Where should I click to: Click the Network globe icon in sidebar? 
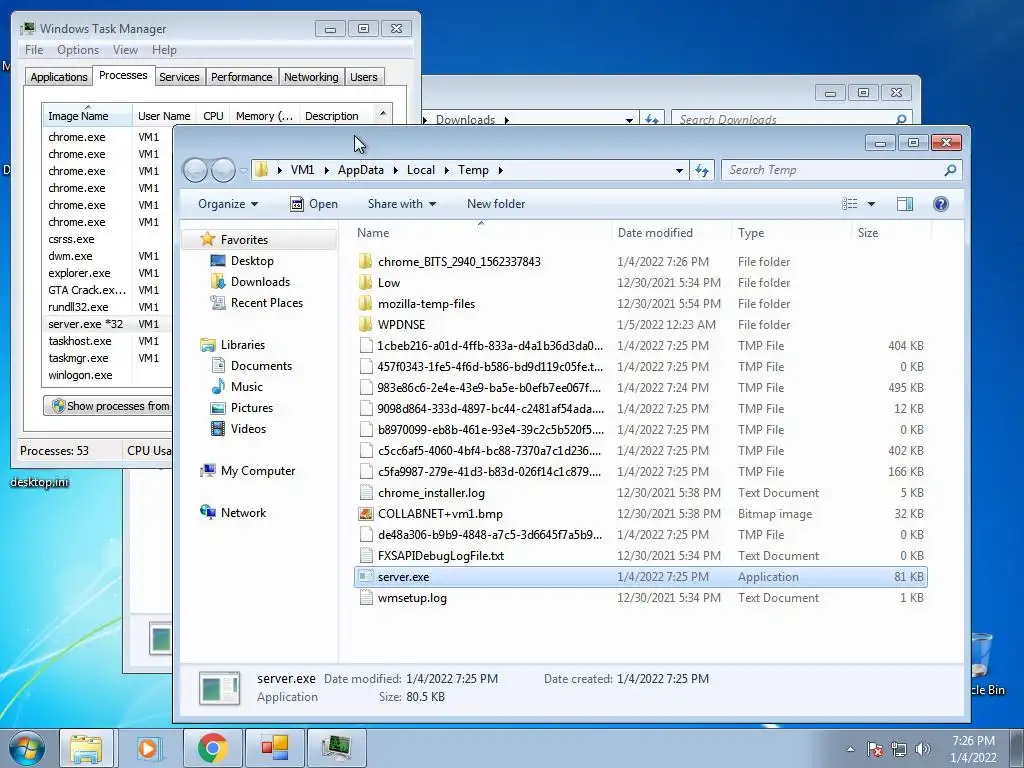(x=208, y=513)
